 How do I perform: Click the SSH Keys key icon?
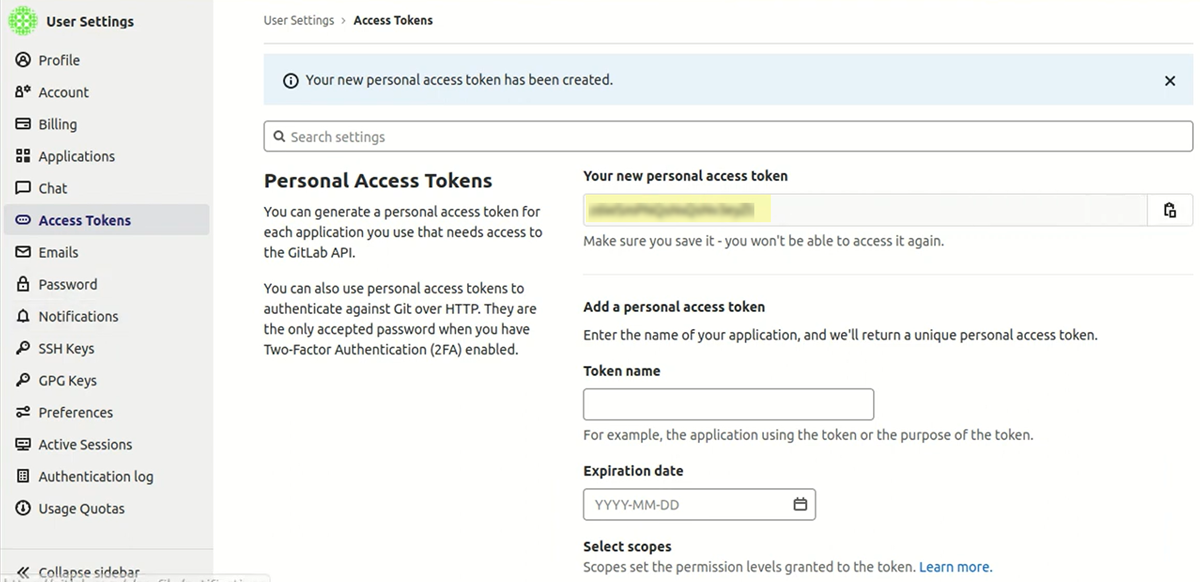(23, 348)
